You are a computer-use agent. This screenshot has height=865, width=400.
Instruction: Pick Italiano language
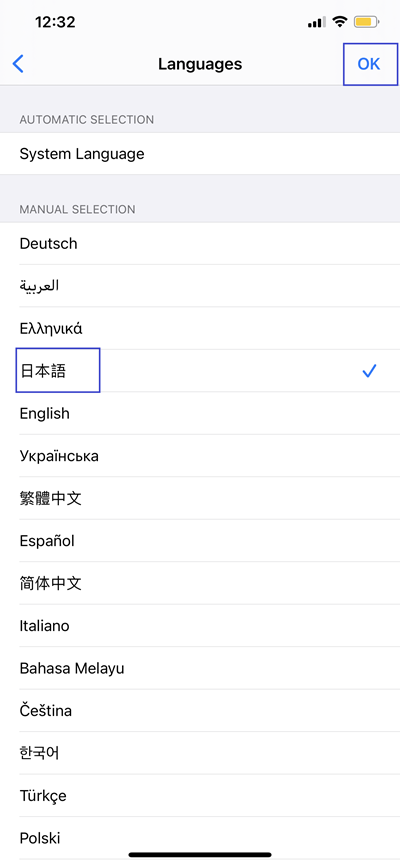[x=200, y=626]
